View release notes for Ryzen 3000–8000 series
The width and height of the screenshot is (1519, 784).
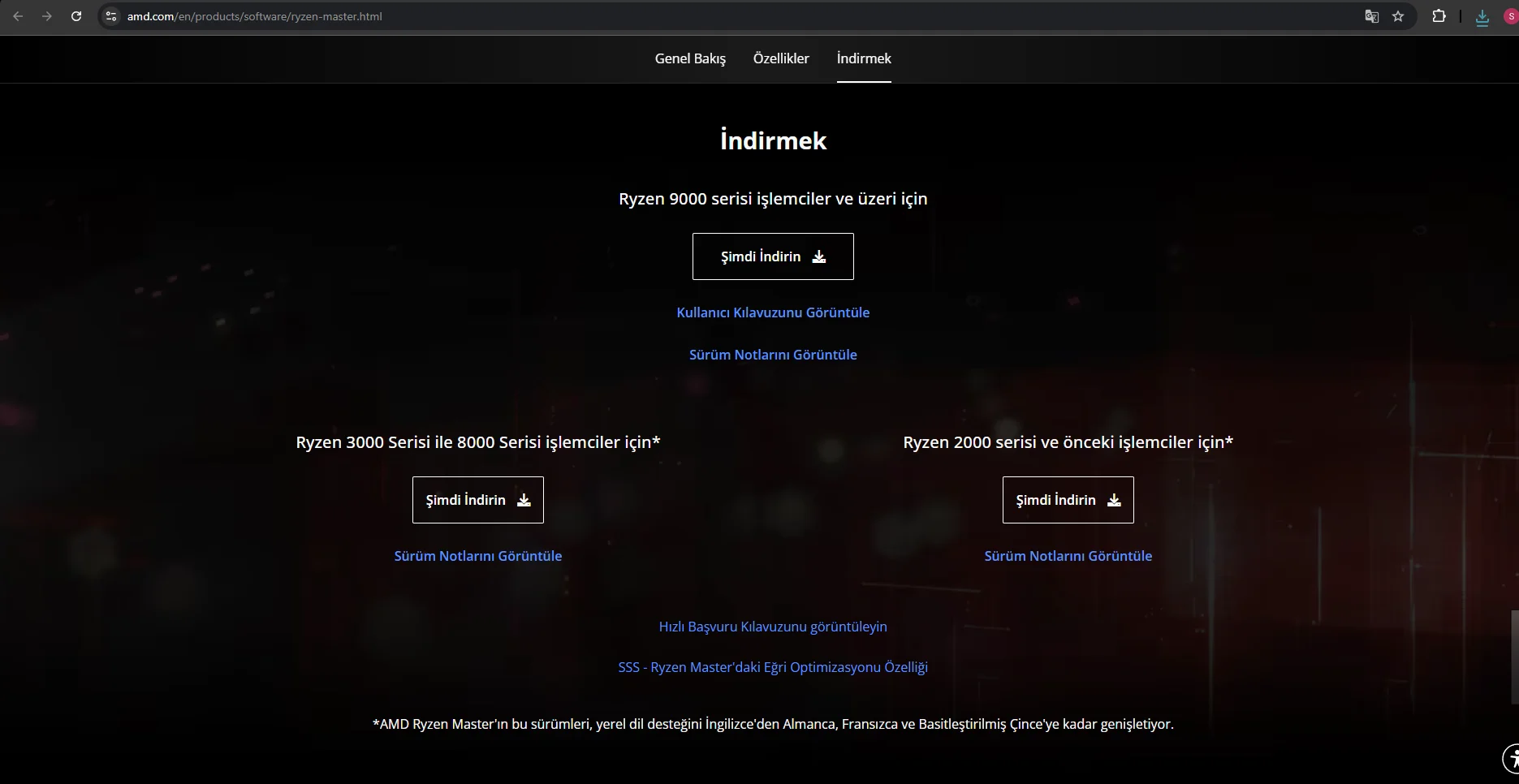tap(478, 556)
